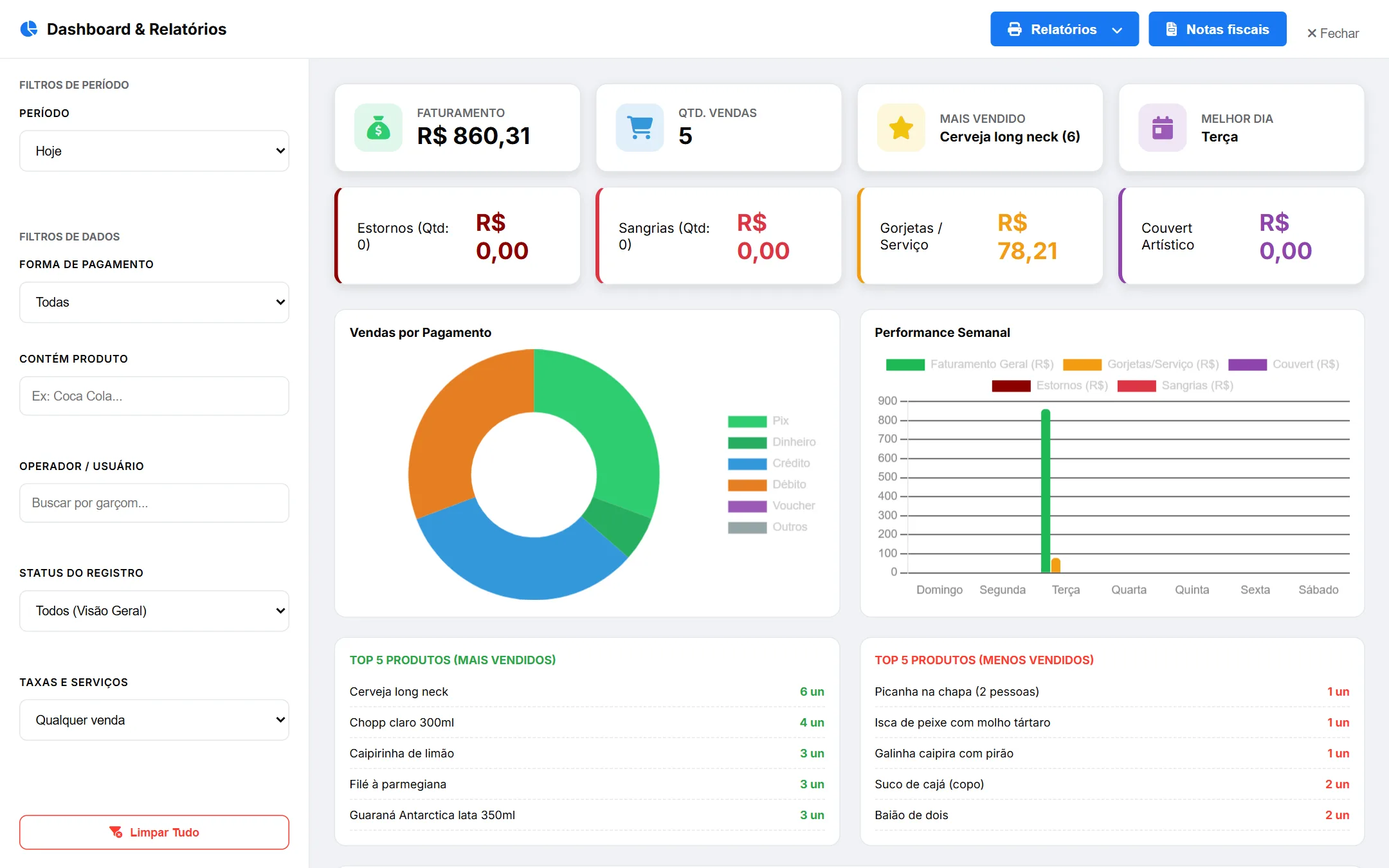
Task: Click the filter icon in Limpar Tudo
Action: pyautogui.click(x=116, y=832)
